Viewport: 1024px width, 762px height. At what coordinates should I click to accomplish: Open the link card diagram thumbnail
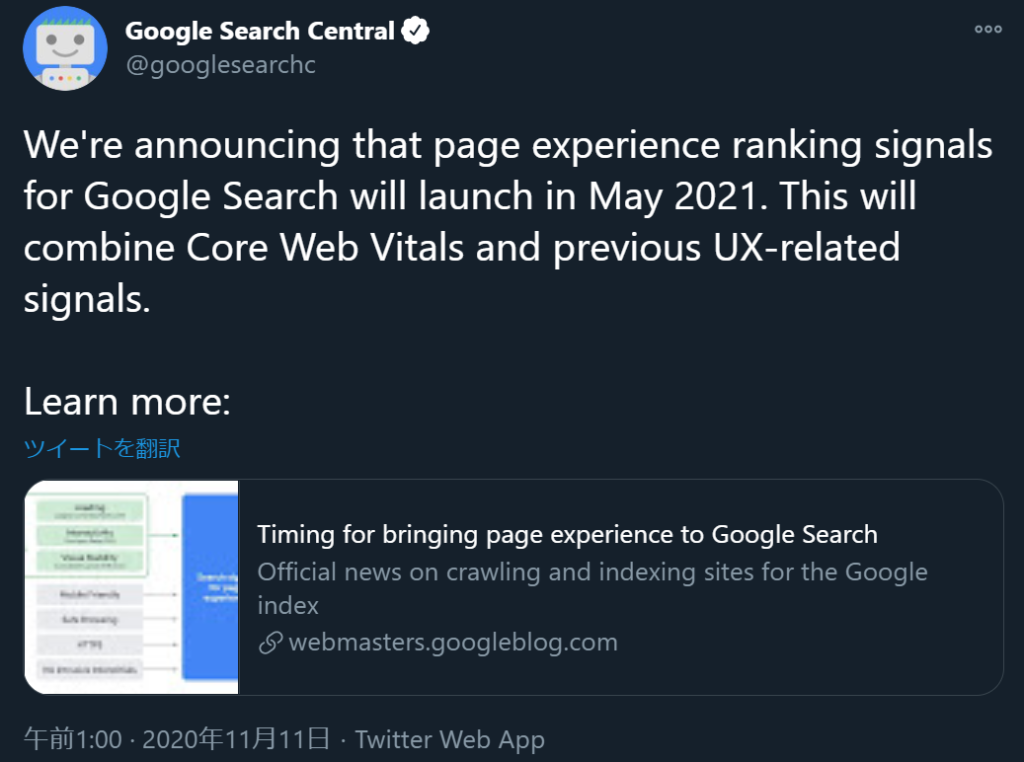(x=132, y=586)
